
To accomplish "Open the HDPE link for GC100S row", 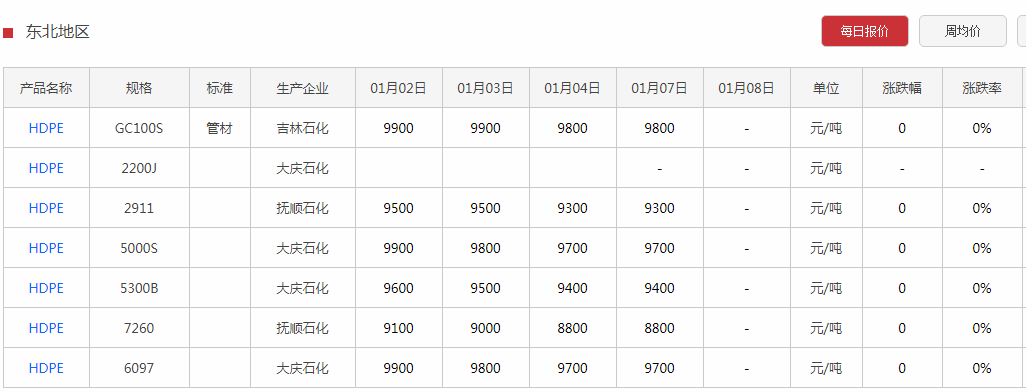I will click(46, 128).
